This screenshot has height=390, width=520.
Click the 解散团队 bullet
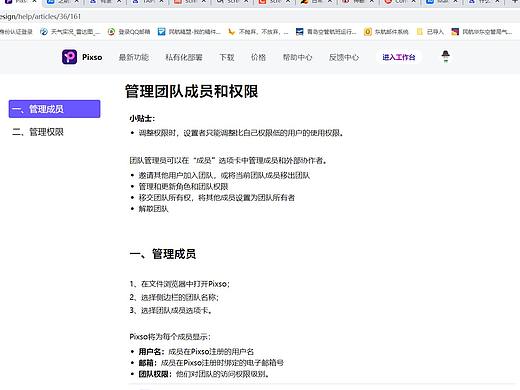pos(154,209)
